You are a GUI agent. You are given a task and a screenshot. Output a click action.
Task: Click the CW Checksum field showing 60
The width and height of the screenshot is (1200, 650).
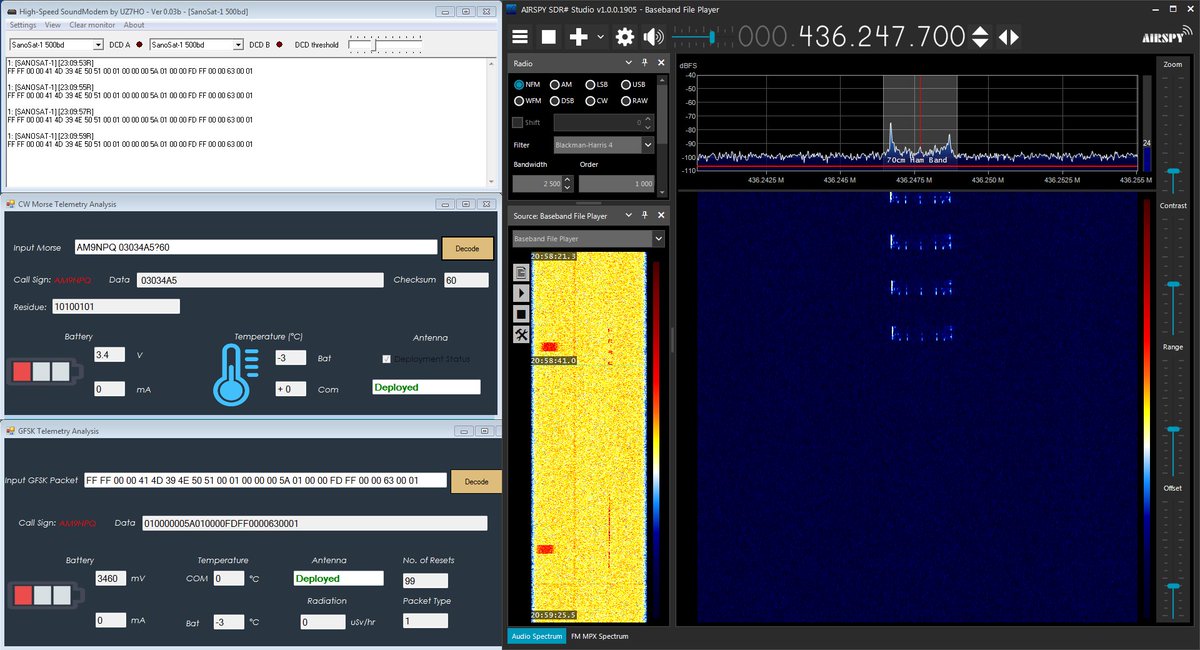(464, 280)
